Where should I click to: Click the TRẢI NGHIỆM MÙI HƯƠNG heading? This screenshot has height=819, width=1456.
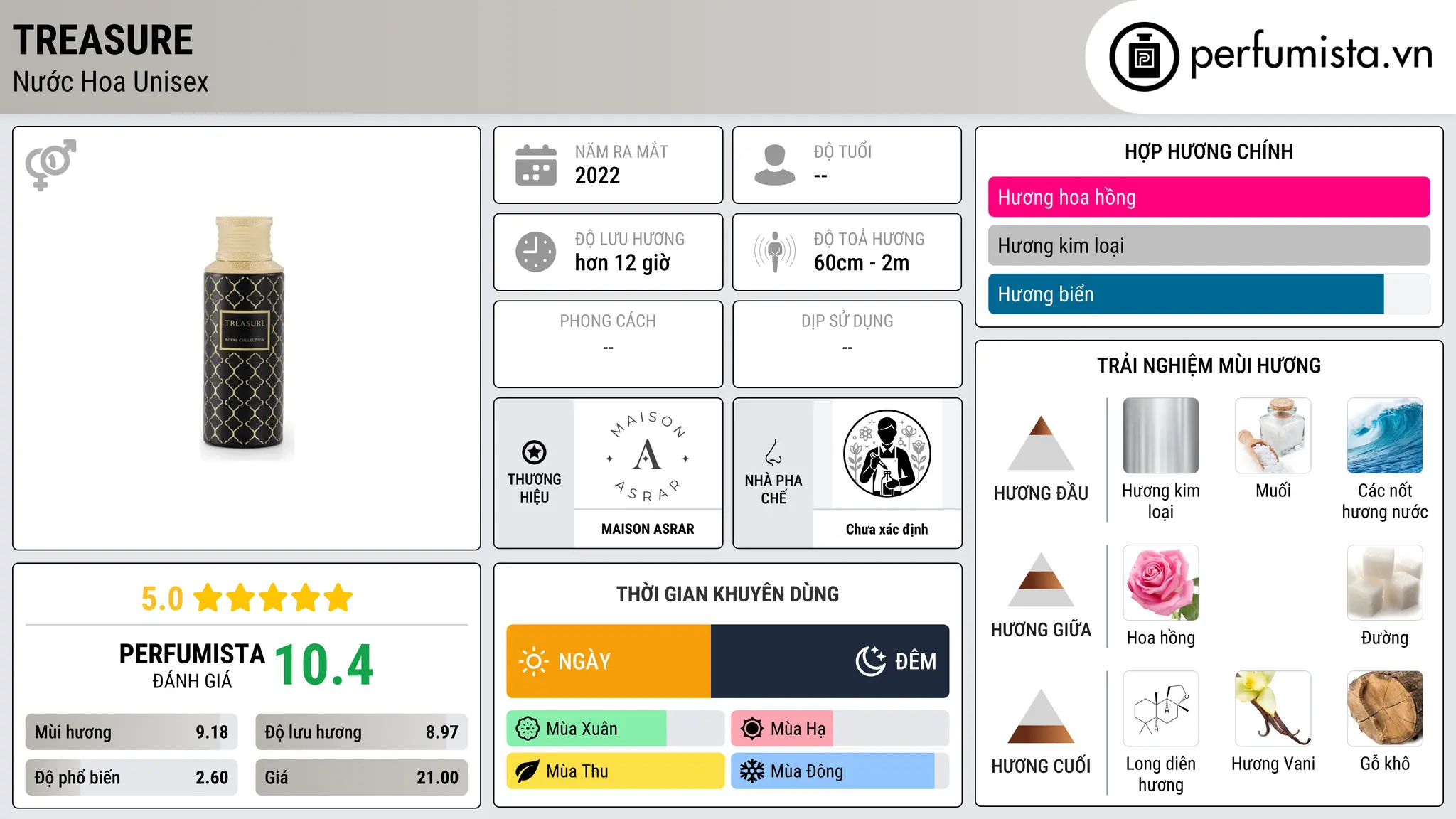point(1209,365)
